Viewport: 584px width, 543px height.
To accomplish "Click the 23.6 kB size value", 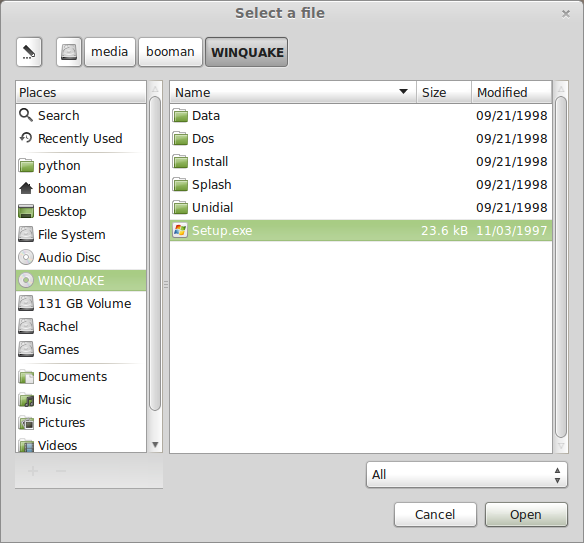I will [444, 231].
